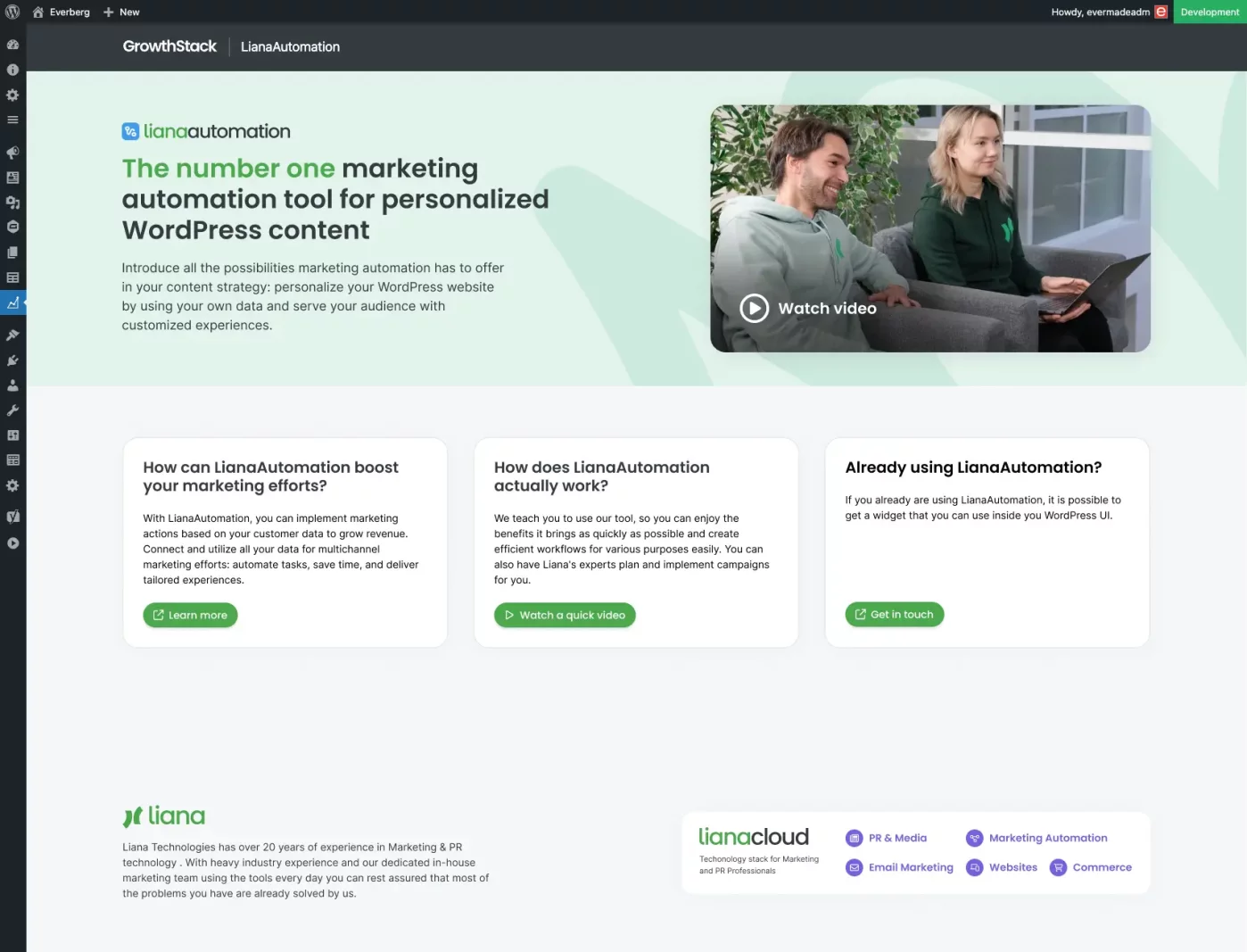Open the Appearance paintbrush icon in sidebar
This screenshot has height=952, width=1247.
click(x=12, y=335)
